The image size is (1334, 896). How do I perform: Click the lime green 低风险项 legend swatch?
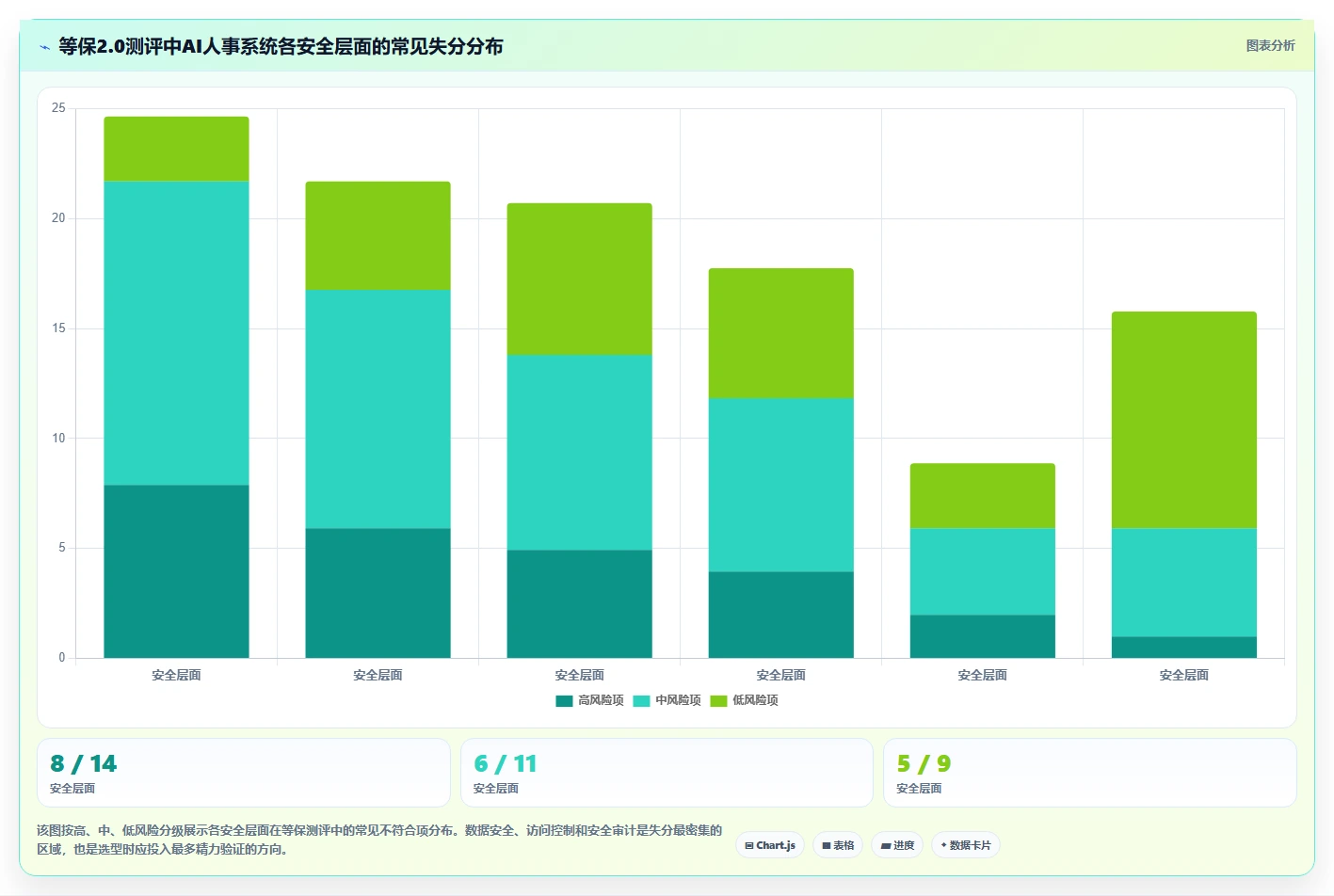click(x=719, y=700)
